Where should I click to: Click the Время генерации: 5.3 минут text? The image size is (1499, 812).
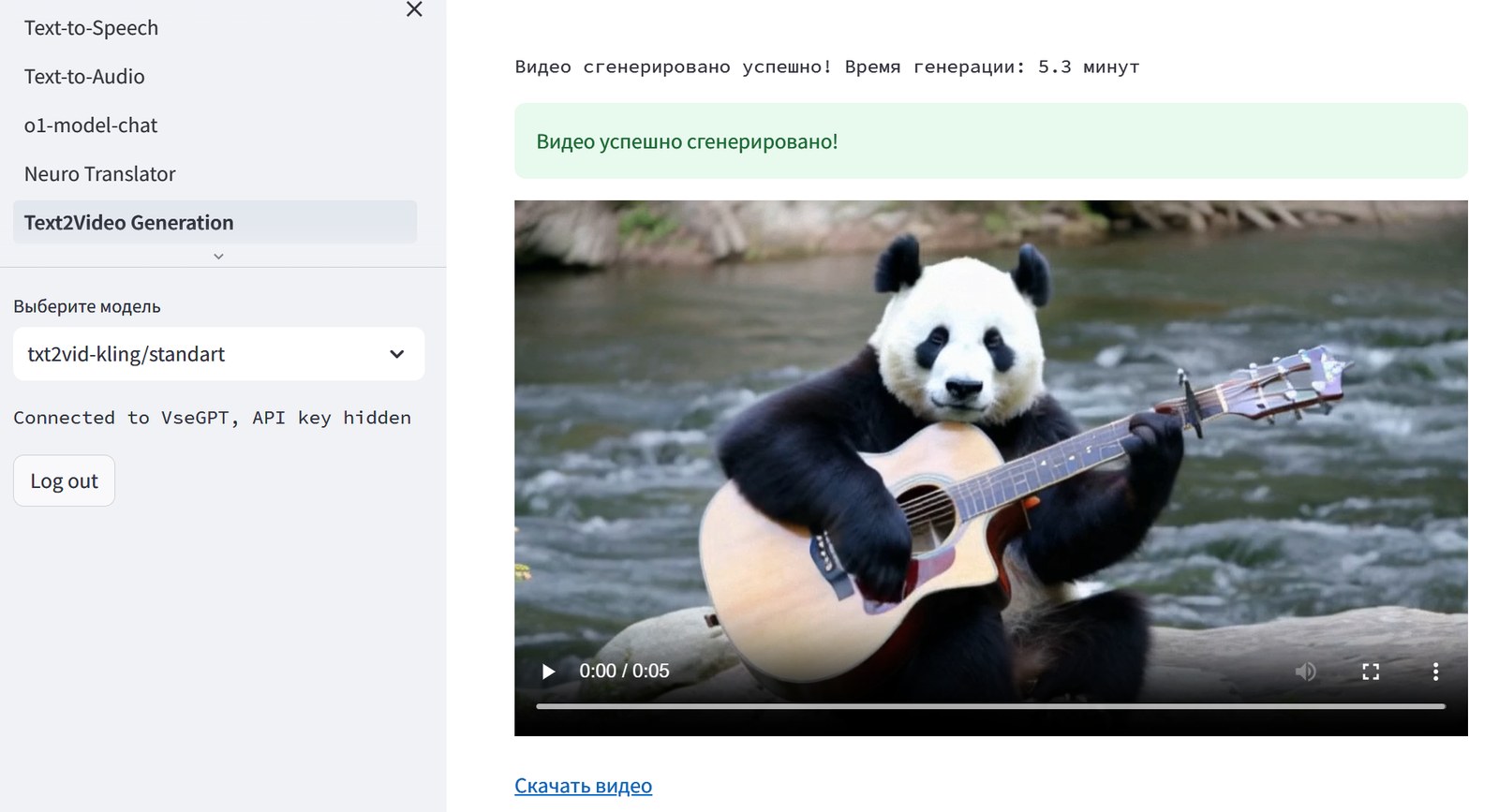click(992, 66)
